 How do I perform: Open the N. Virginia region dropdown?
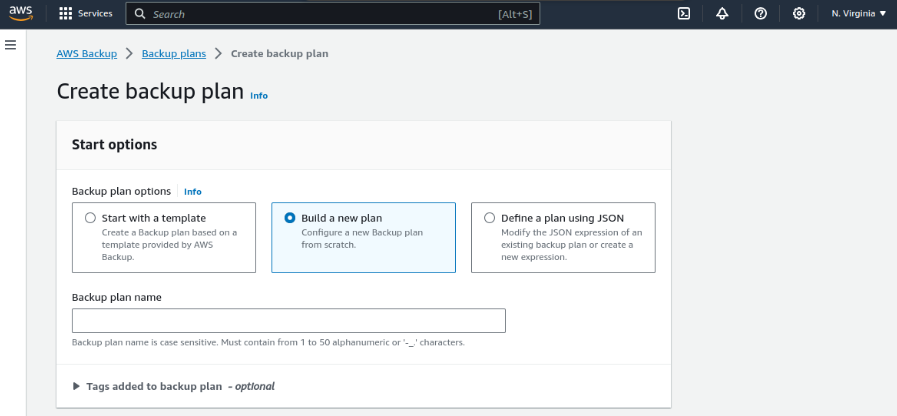pyautogui.click(x=859, y=14)
